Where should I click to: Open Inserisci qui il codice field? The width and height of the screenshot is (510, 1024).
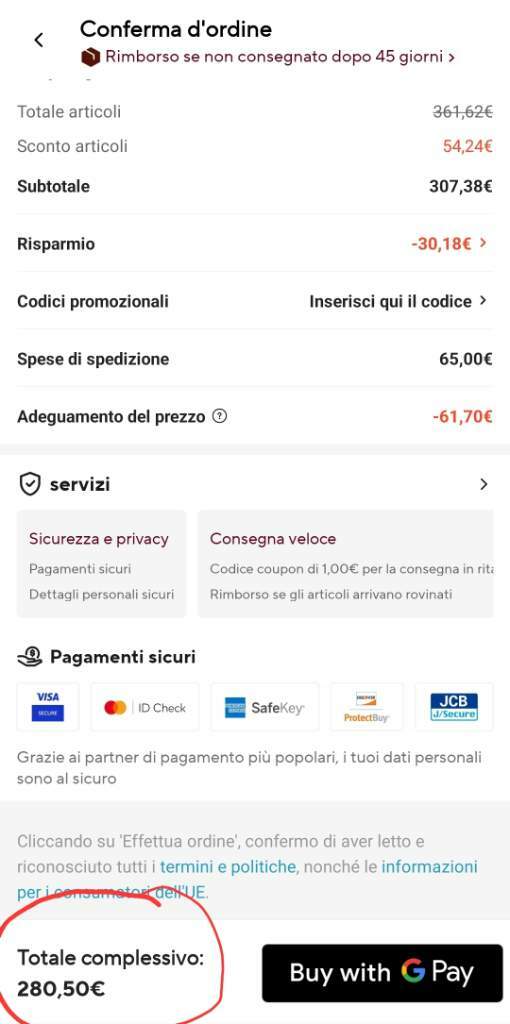(x=398, y=301)
